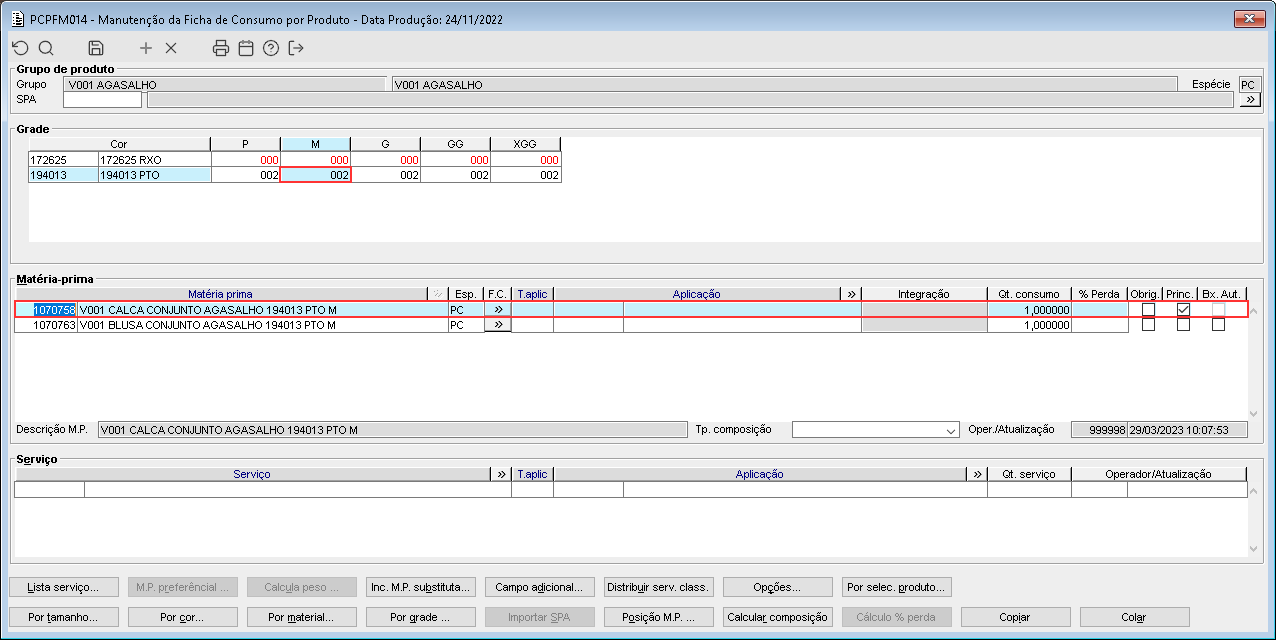Viewport: 1276px width, 640px height.
Task: Enable Obrig. checkbox for BLUSA row
Action: [x=1148, y=324]
